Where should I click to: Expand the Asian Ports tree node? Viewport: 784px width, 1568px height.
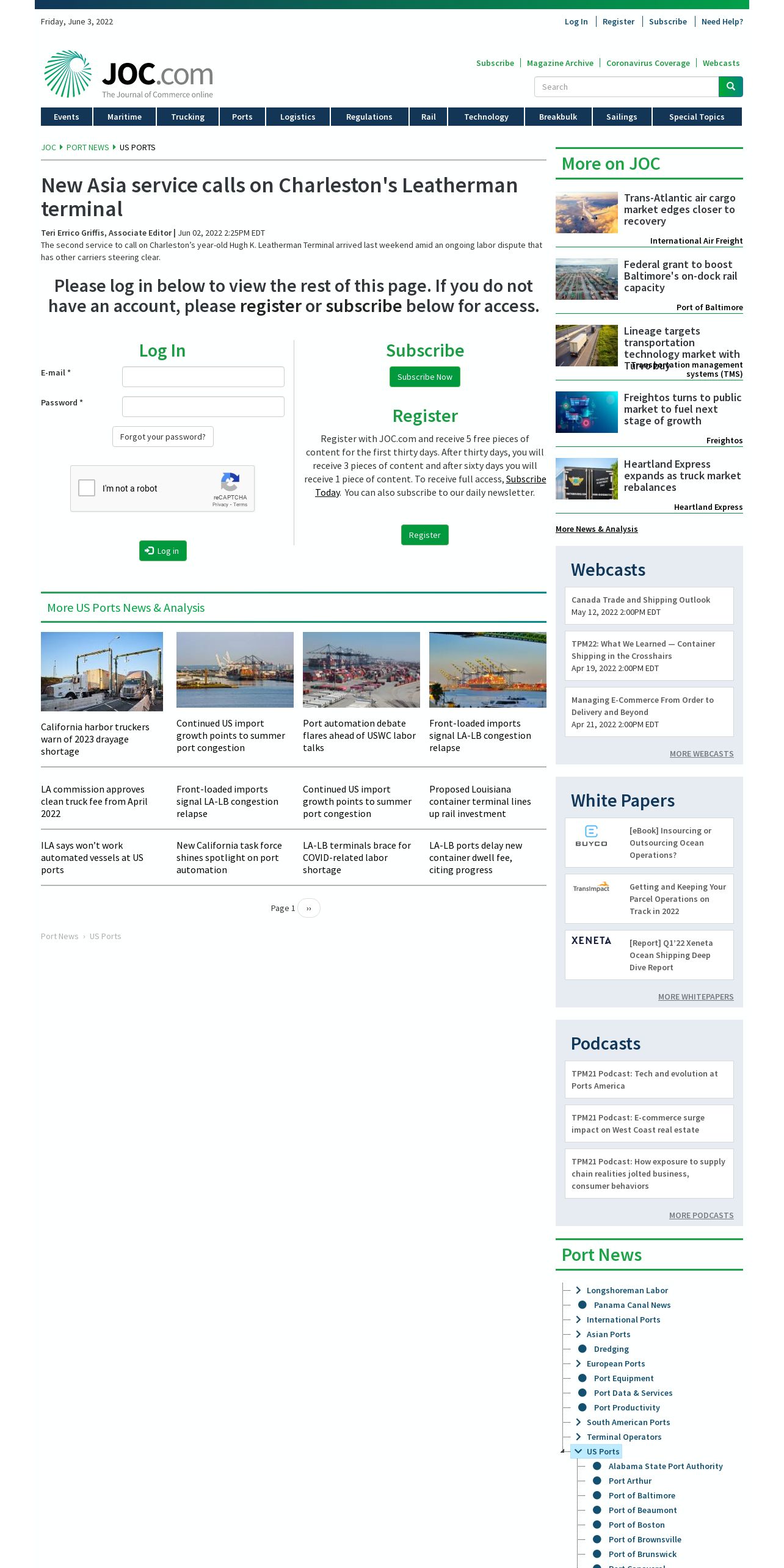pyautogui.click(x=578, y=1334)
